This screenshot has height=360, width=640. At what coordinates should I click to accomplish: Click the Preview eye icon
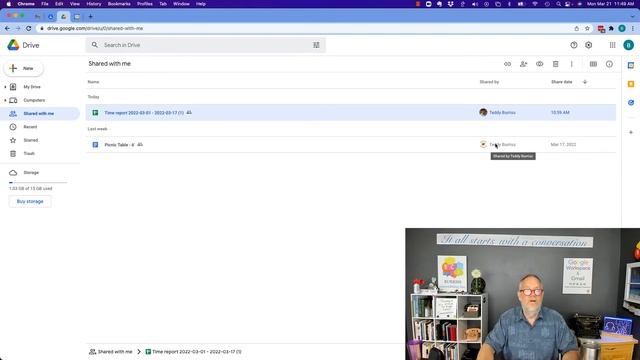pos(540,64)
